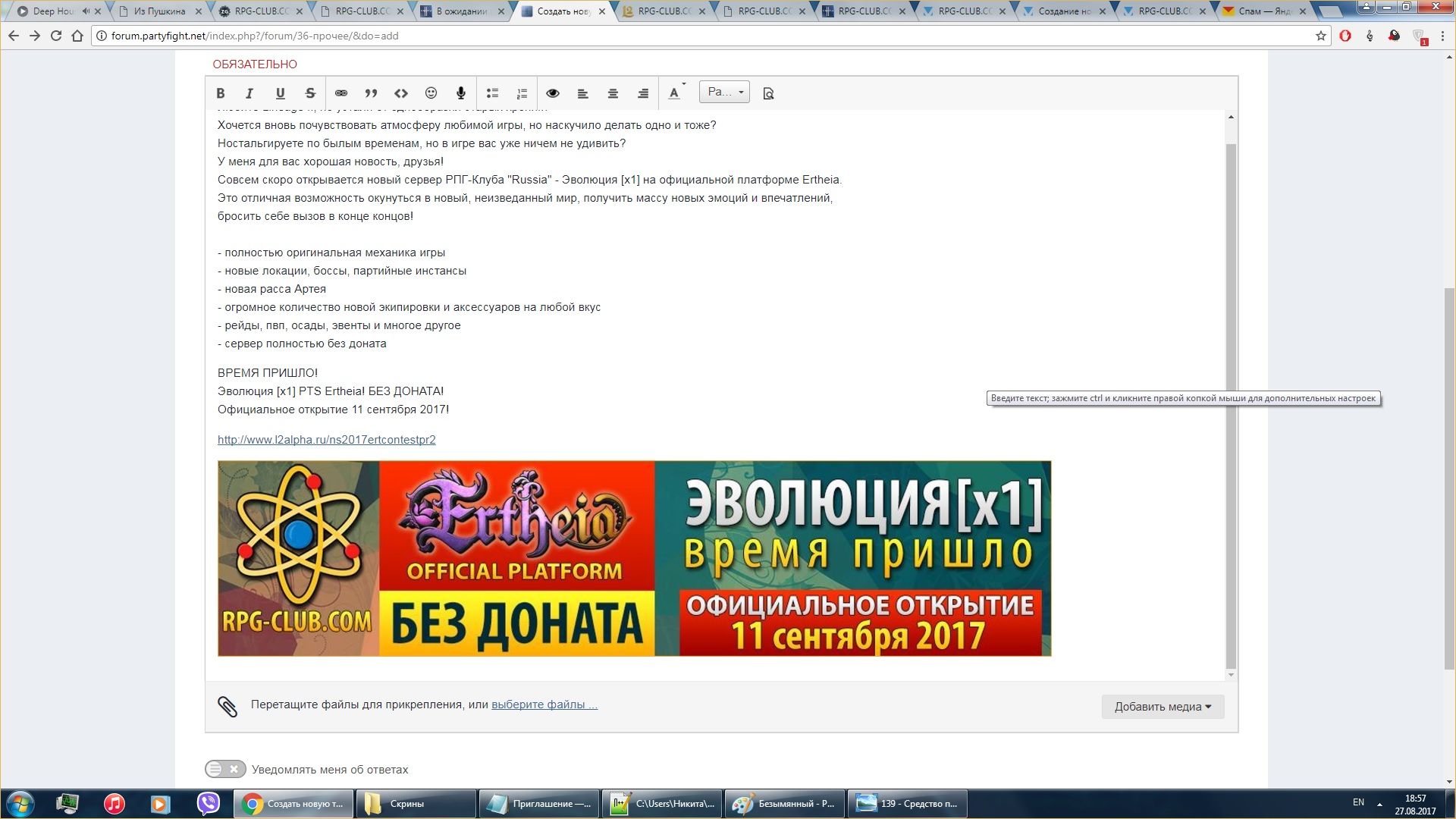This screenshot has width=1456, height=819.
Task: Click the line '- новая расса Артея'
Action: (271, 289)
